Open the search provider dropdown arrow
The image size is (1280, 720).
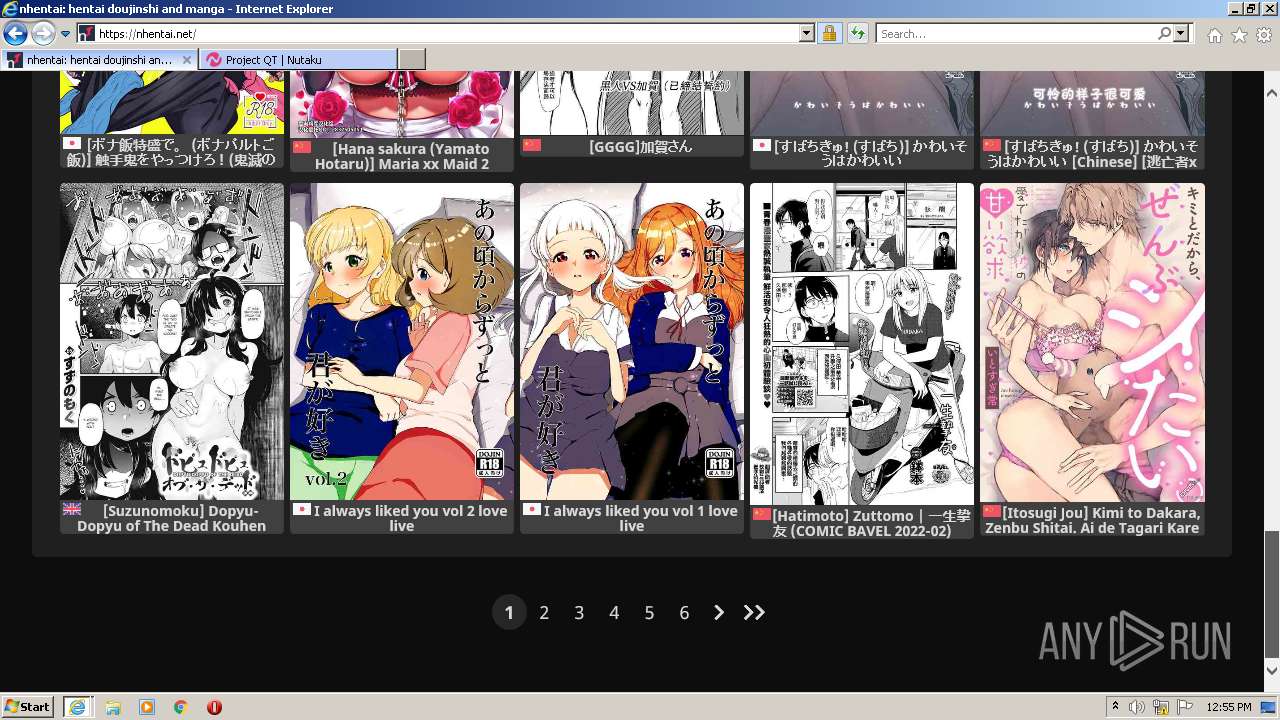click(x=1181, y=34)
